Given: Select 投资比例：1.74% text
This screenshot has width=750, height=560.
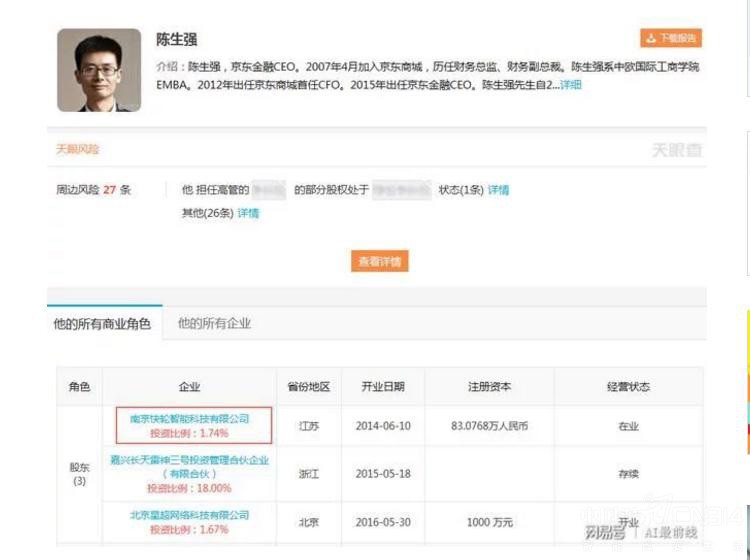Looking at the screenshot, I should click(x=189, y=433).
